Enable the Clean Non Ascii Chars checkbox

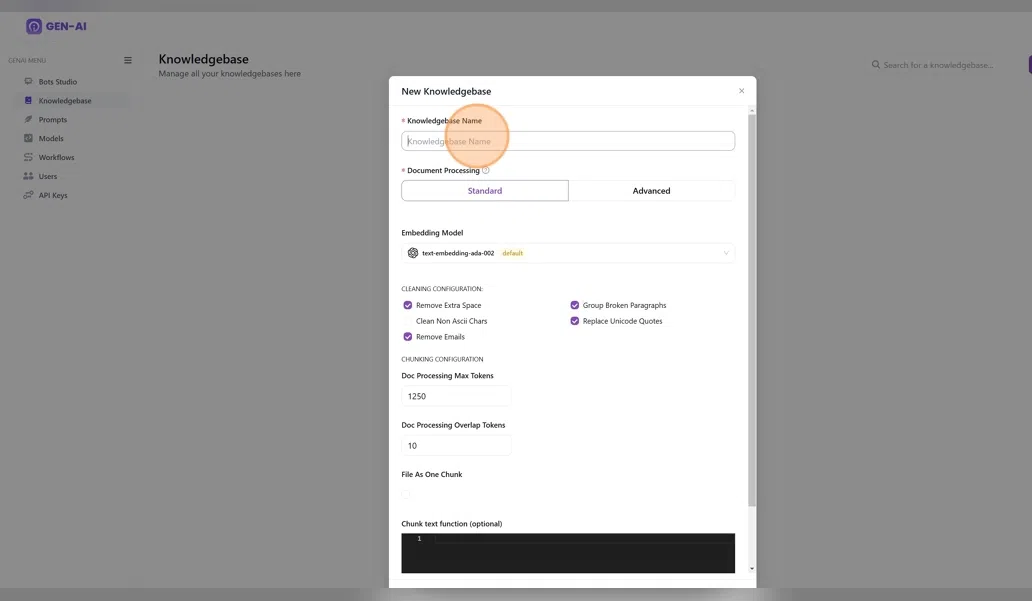[x=408, y=322]
